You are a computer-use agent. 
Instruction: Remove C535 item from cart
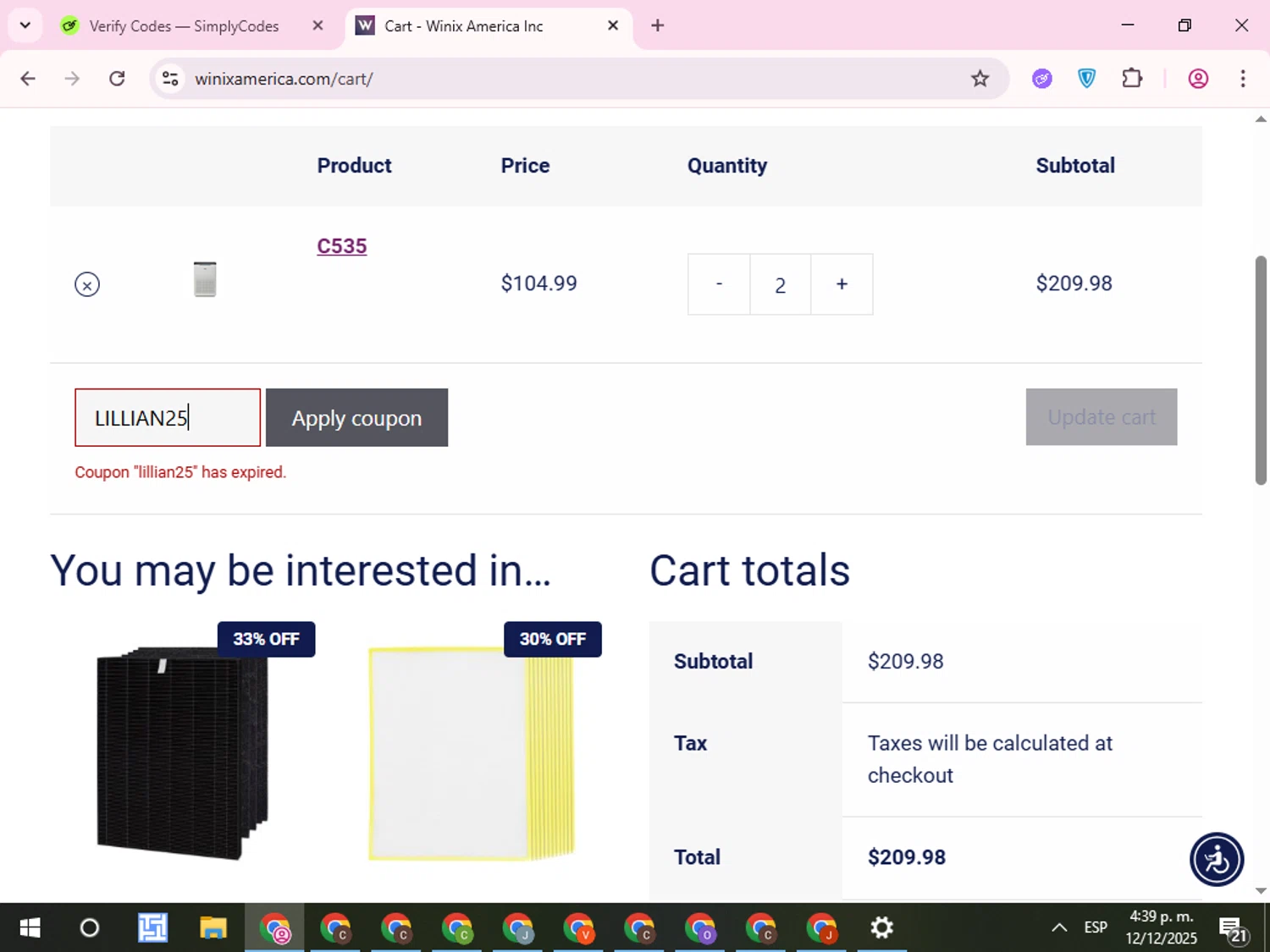point(87,284)
